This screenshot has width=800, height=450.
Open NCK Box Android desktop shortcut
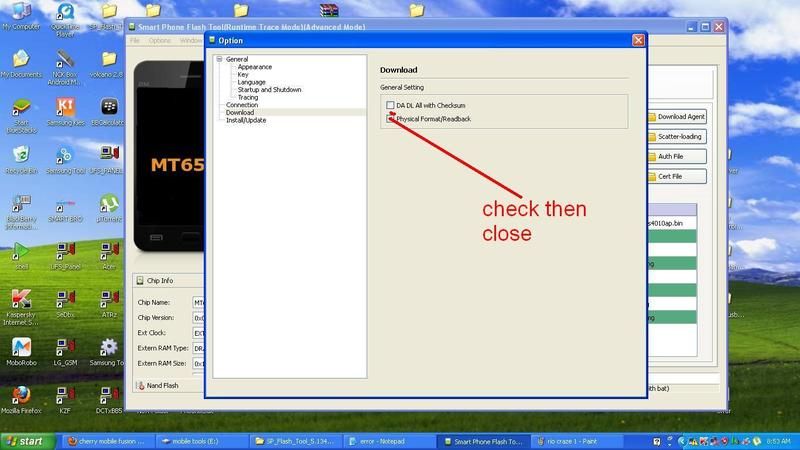click(65, 67)
